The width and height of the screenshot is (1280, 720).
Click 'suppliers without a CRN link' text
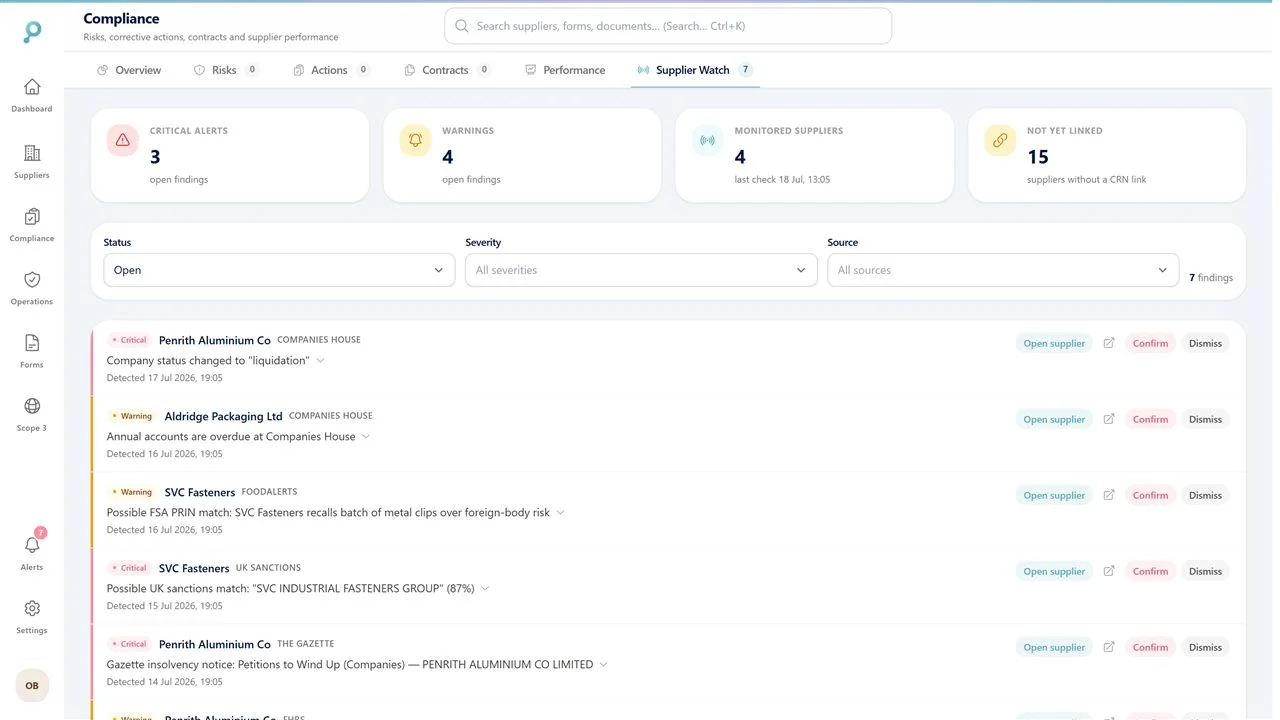point(1087,180)
